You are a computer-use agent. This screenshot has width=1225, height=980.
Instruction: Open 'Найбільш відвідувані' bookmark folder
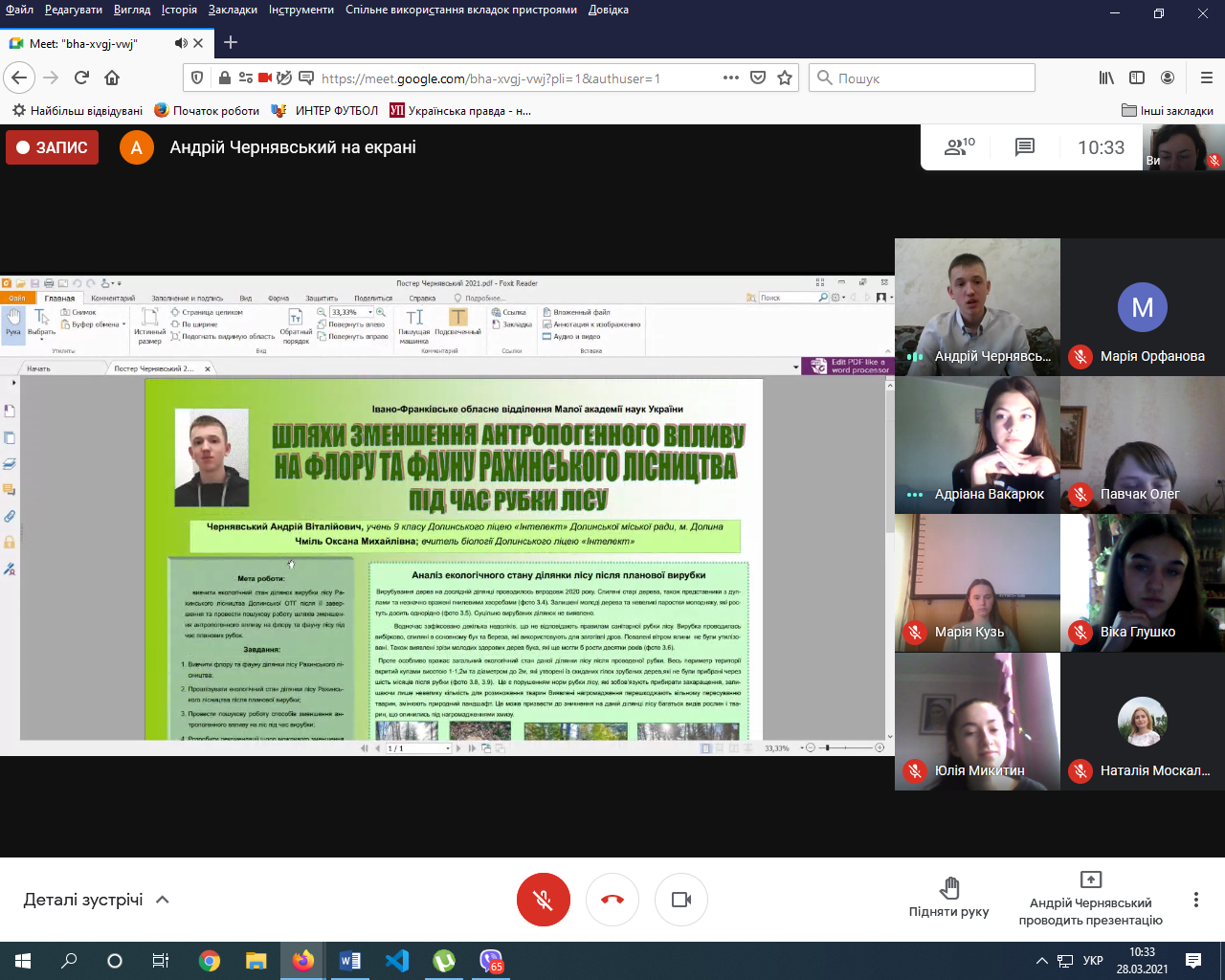[x=78, y=110]
